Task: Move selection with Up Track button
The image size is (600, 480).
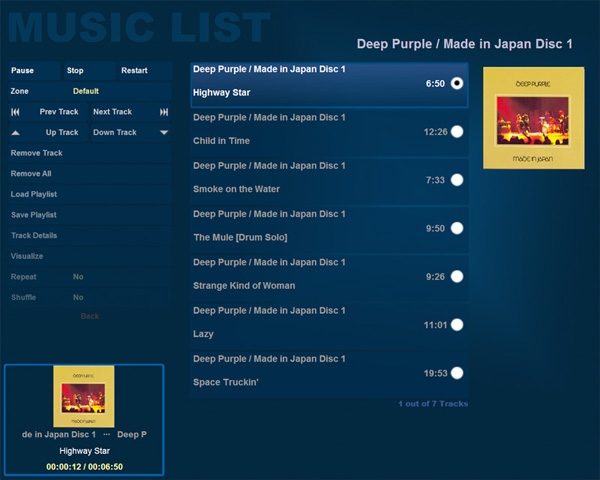Action: coord(49,132)
